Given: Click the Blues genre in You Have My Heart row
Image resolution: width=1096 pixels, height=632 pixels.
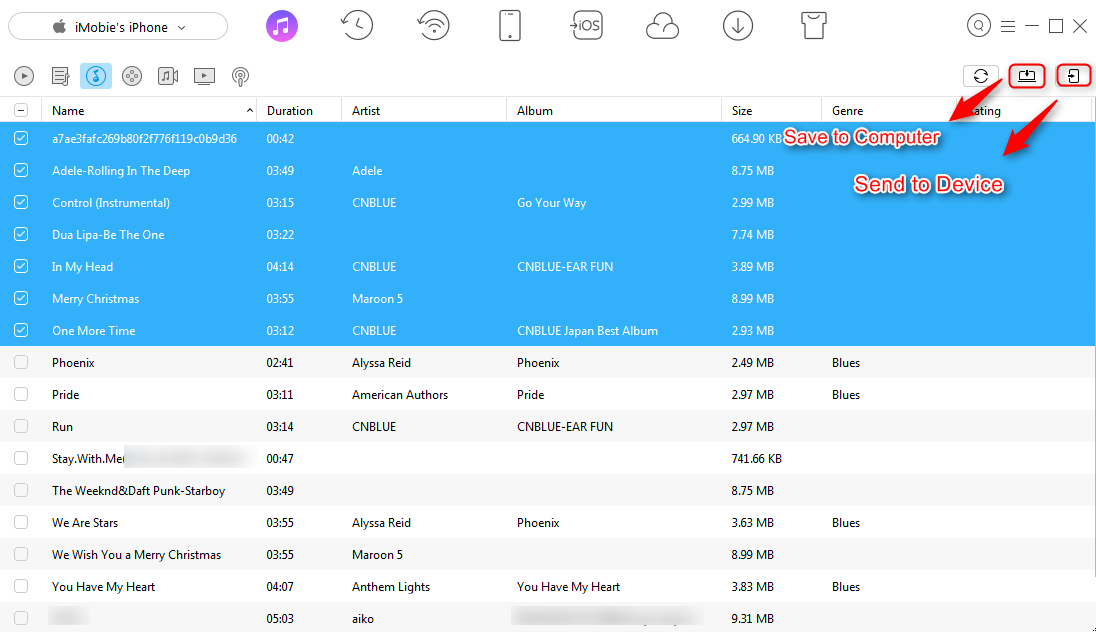Looking at the screenshot, I should click(x=846, y=587).
